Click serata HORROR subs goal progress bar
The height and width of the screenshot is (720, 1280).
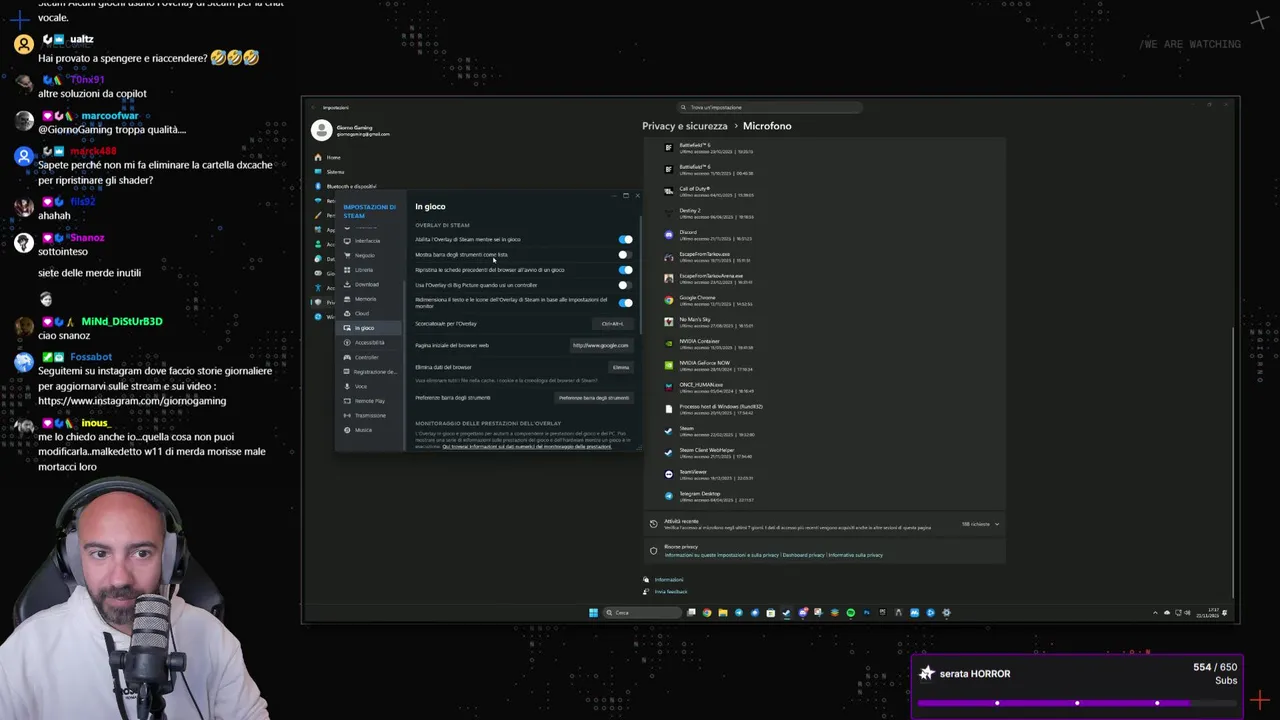pos(1077,703)
